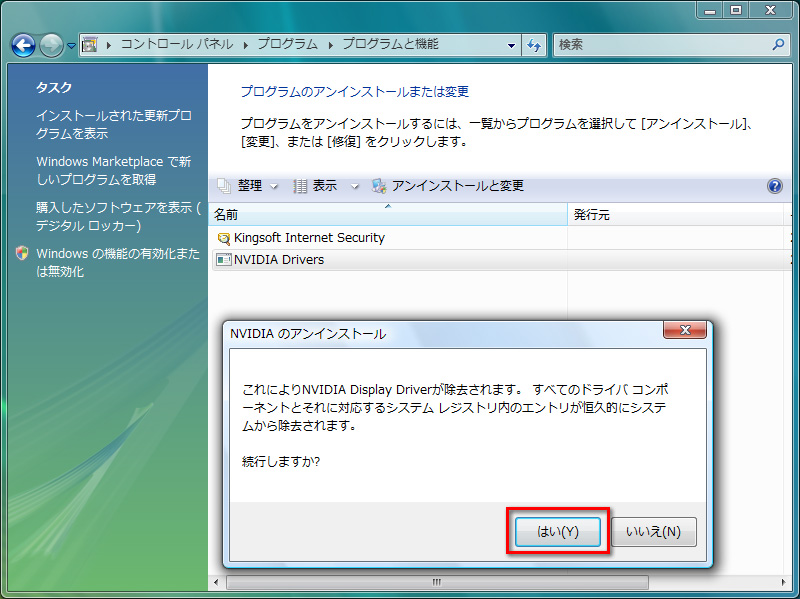Viewport: 800px width, 599px height.
Task: Open インストールされた更新プログラムを表示 link
Action: tap(114, 124)
